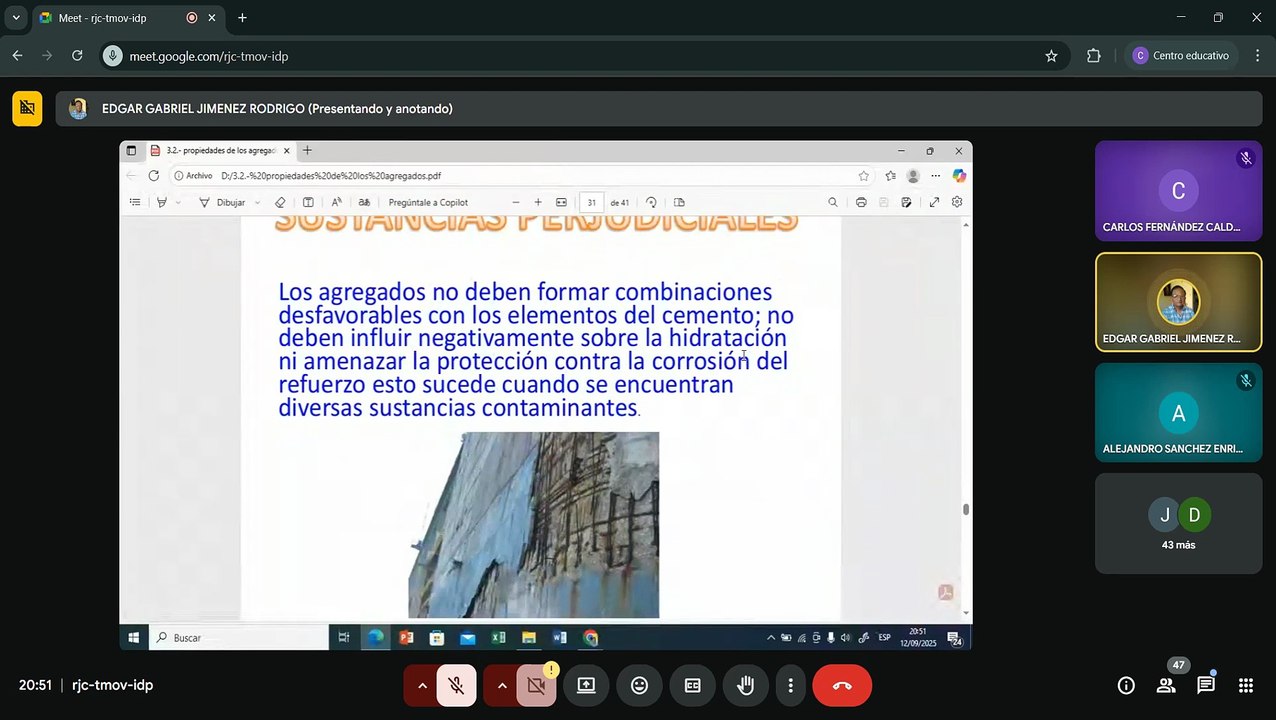Click the shared Edge Copilot icon
Viewport: 1276px width, 720px height.
(959, 176)
